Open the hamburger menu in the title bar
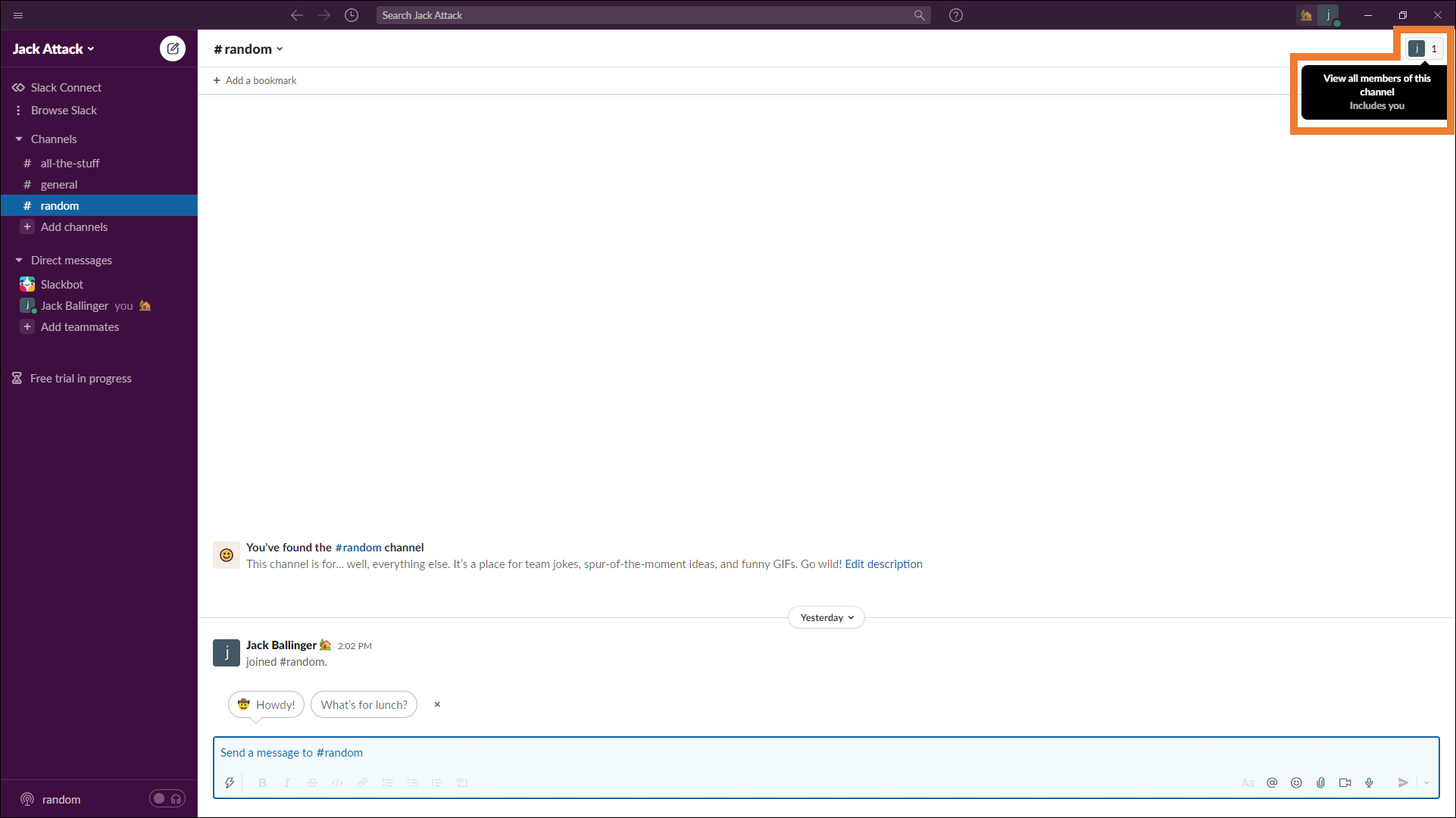1456x818 pixels. (18, 15)
